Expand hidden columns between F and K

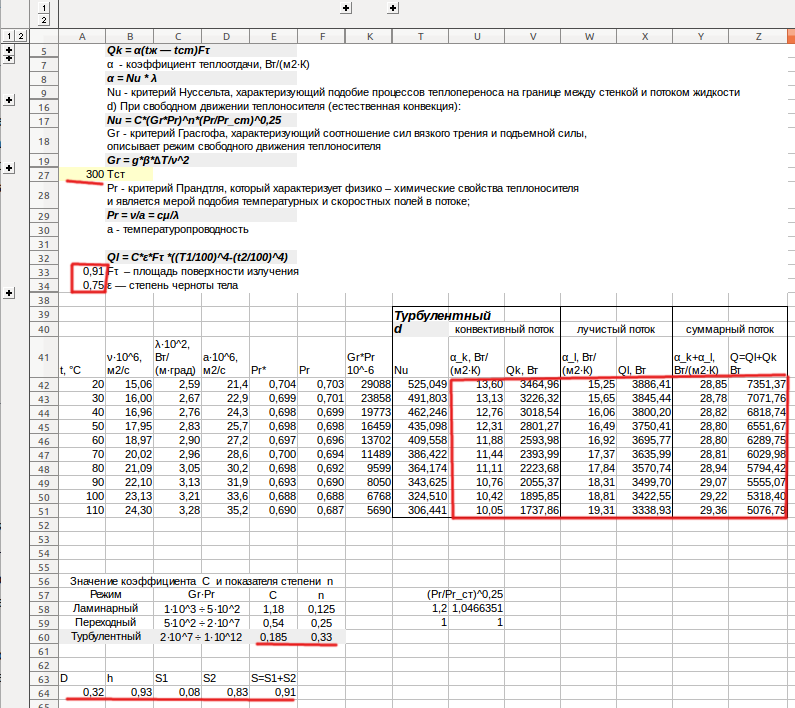(x=346, y=7)
